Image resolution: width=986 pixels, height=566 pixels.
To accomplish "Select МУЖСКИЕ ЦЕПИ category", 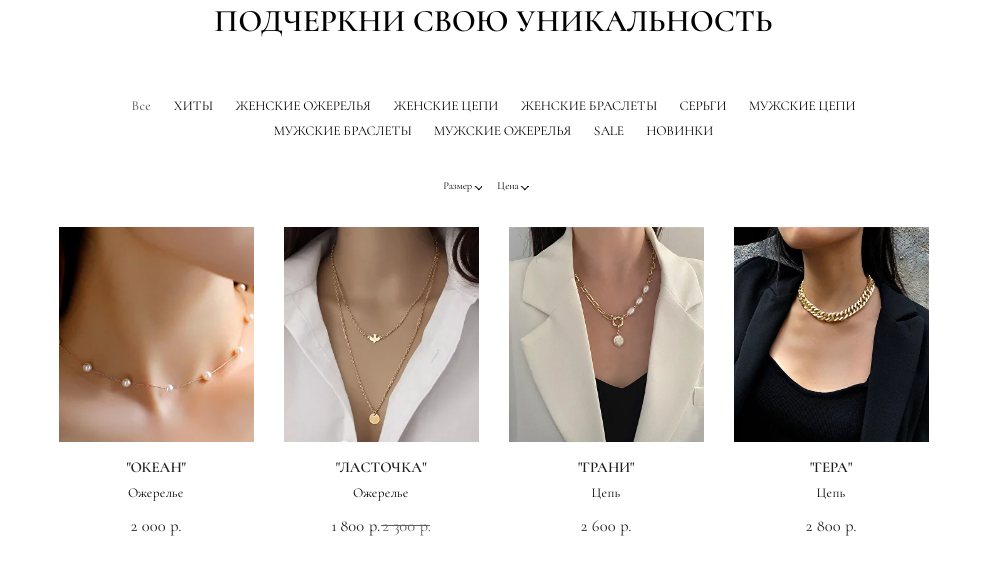I will pyautogui.click(x=802, y=106).
